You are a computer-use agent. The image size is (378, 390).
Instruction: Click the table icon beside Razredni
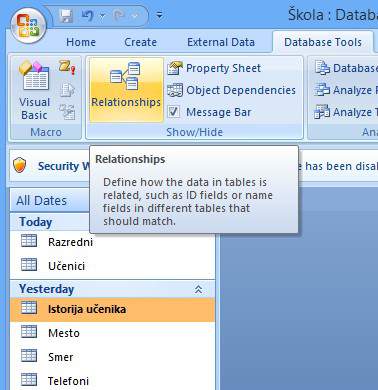point(29,241)
